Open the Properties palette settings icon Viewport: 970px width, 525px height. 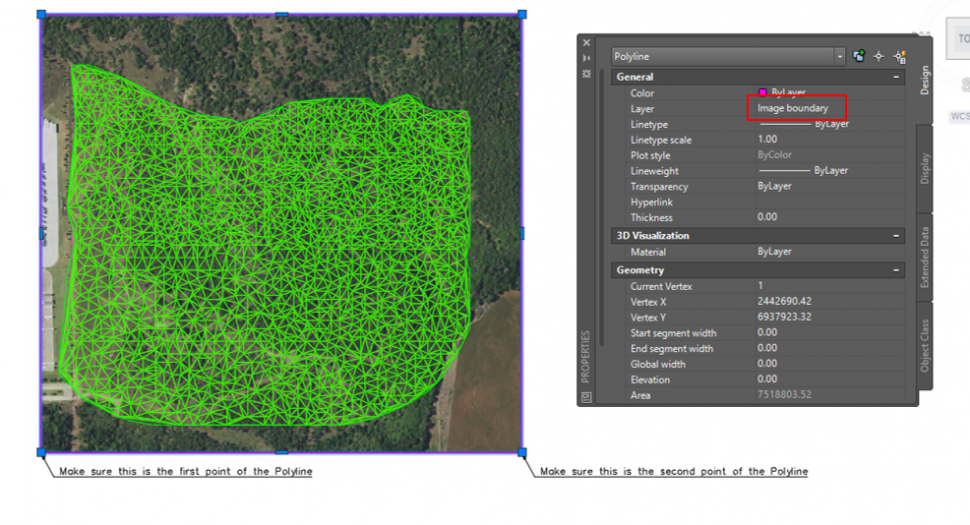[x=587, y=73]
